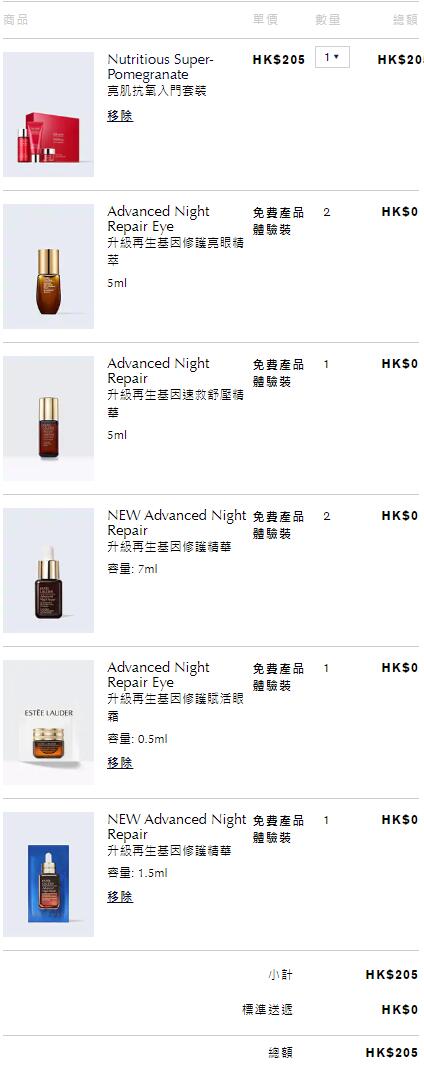The image size is (424, 1065).
Task: Remove the Nutritious Super-Pomegranate set from cart
Action: 120,116
